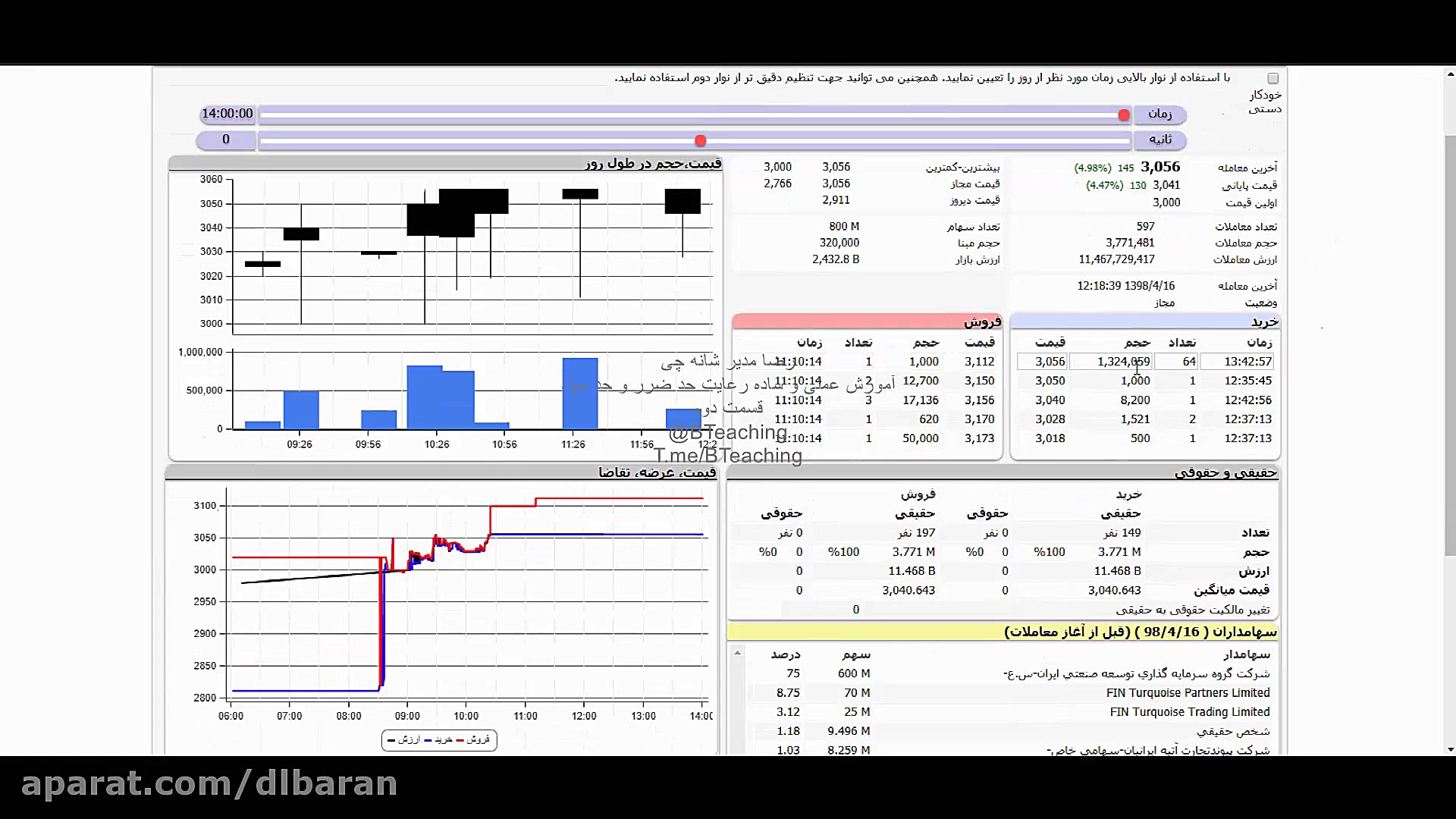Toggle the ارزش black legend entry
Screen dimensions: 1456x819
click(x=403, y=739)
